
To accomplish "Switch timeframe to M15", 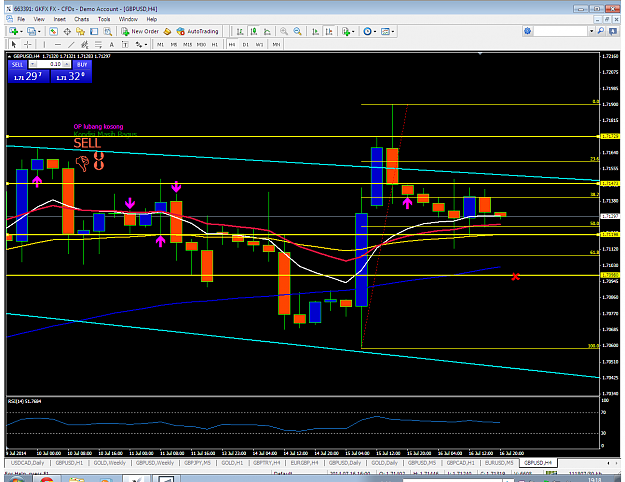I will pos(187,45).
